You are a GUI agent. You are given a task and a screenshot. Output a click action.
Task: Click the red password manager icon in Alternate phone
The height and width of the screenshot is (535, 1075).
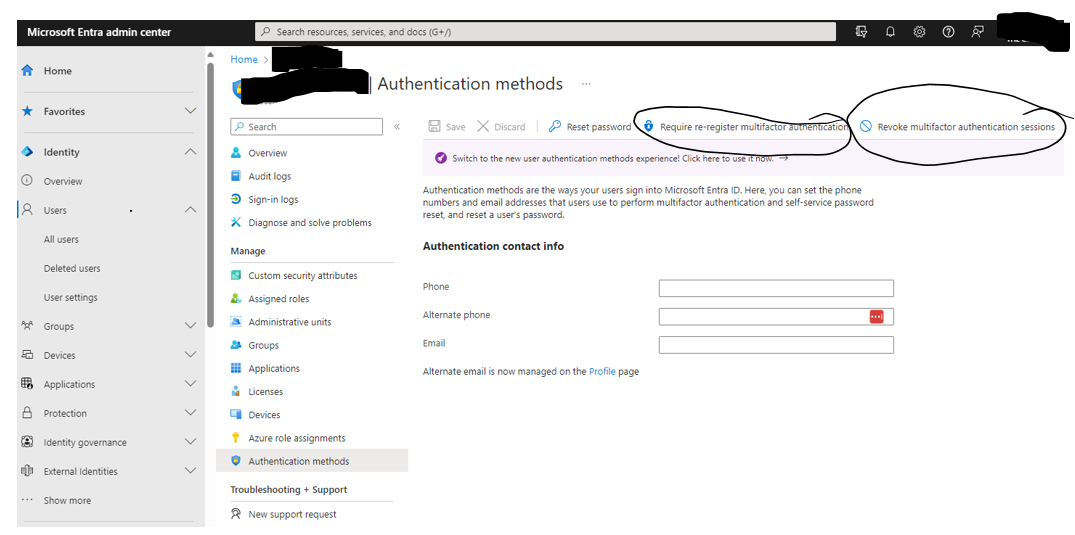(x=876, y=316)
